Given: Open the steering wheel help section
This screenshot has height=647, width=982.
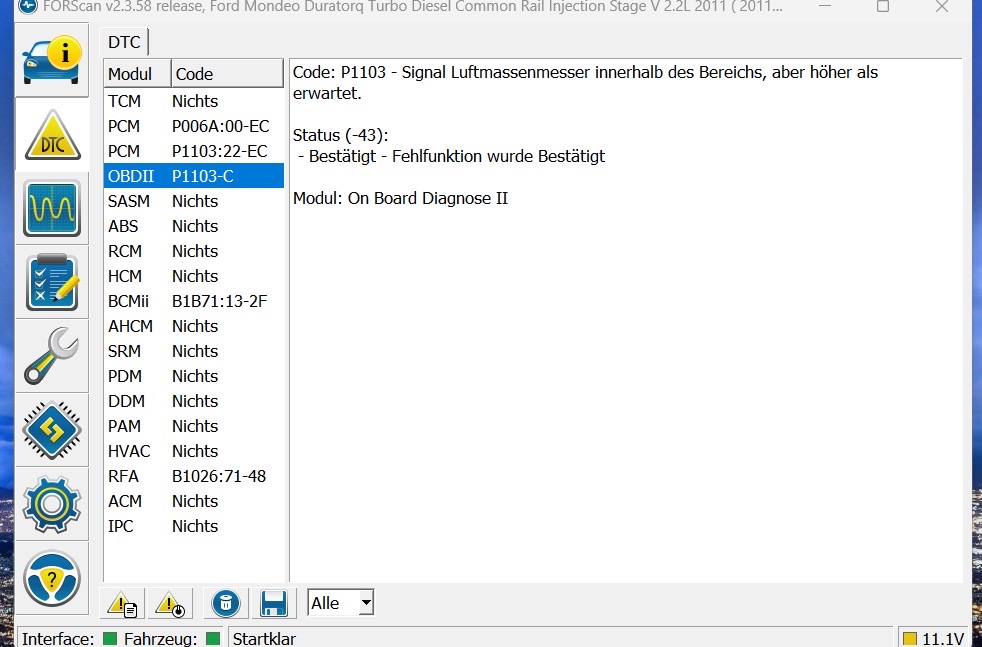Looking at the screenshot, I should [x=52, y=578].
